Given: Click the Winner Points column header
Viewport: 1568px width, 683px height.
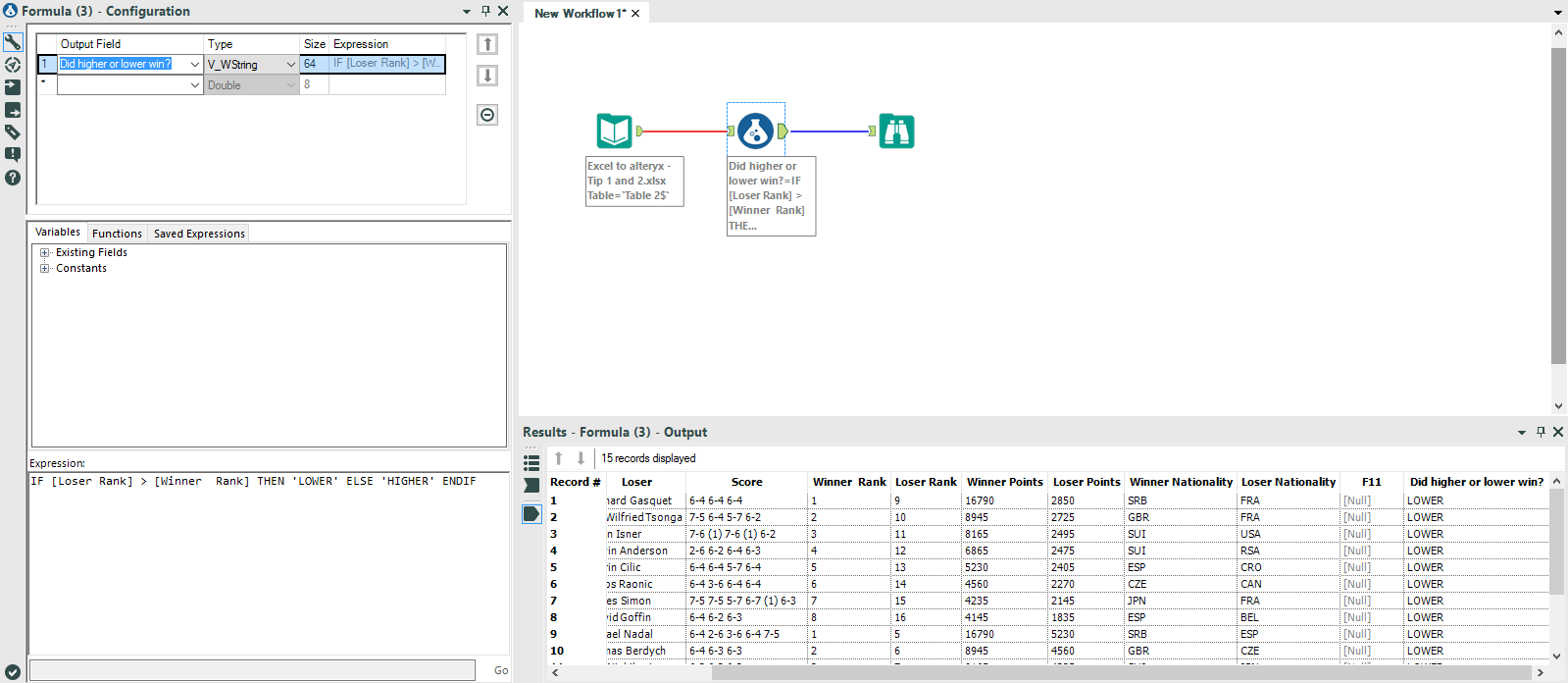Looking at the screenshot, I should coord(1004,482).
